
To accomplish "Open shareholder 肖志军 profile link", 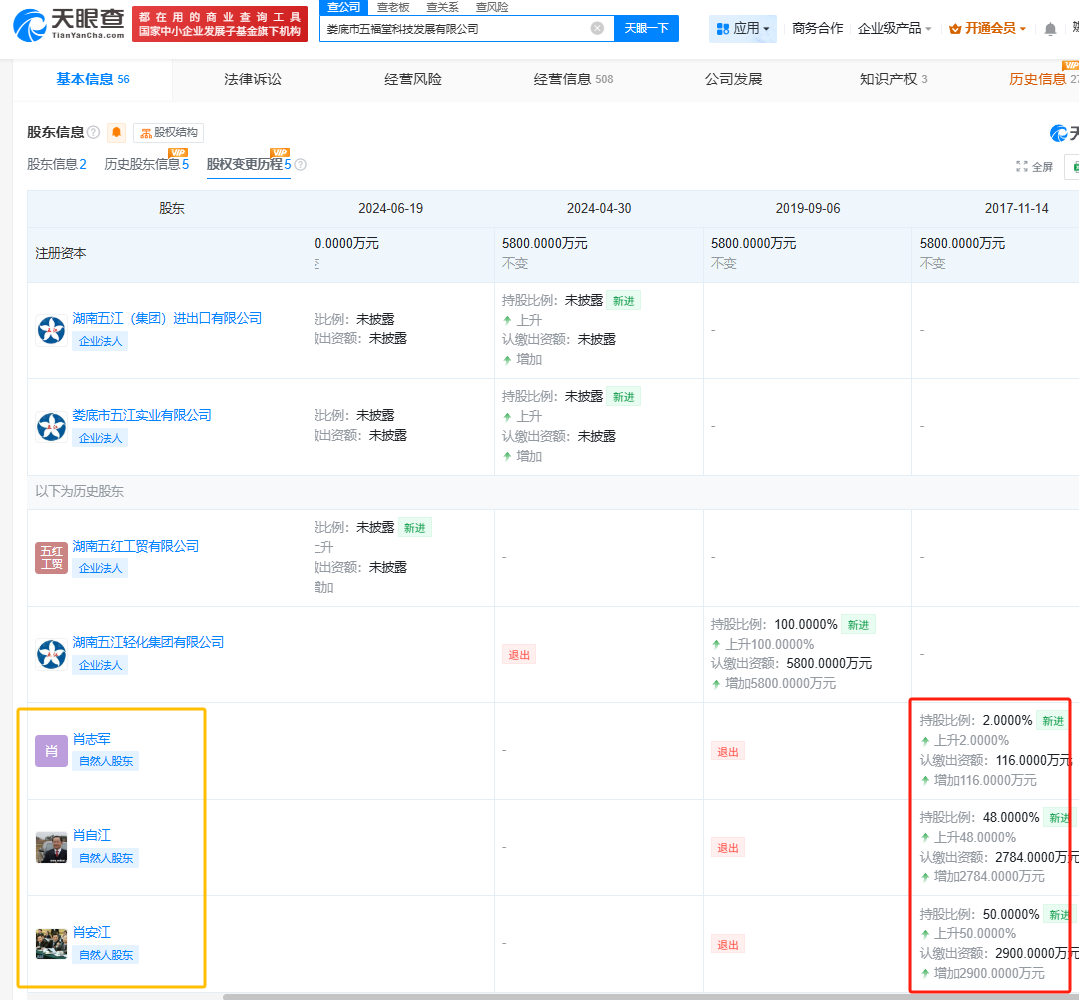I will 92,739.
